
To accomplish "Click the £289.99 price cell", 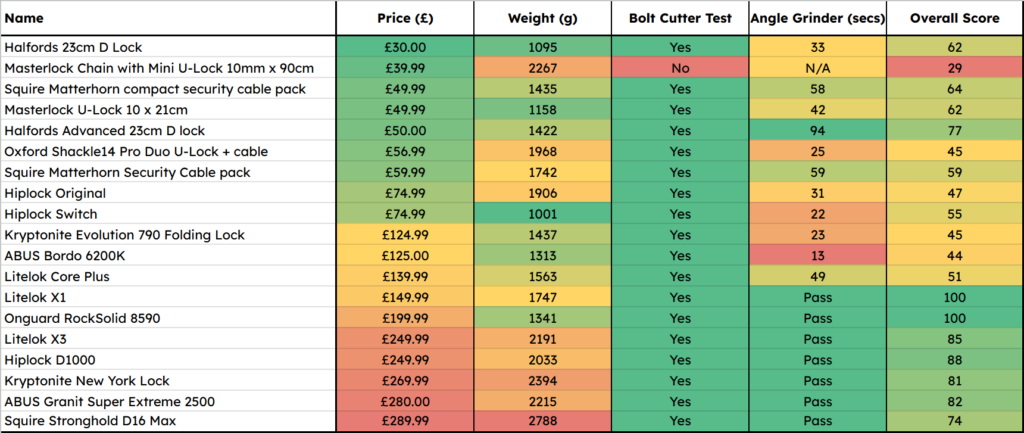I will [x=405, y=422].
